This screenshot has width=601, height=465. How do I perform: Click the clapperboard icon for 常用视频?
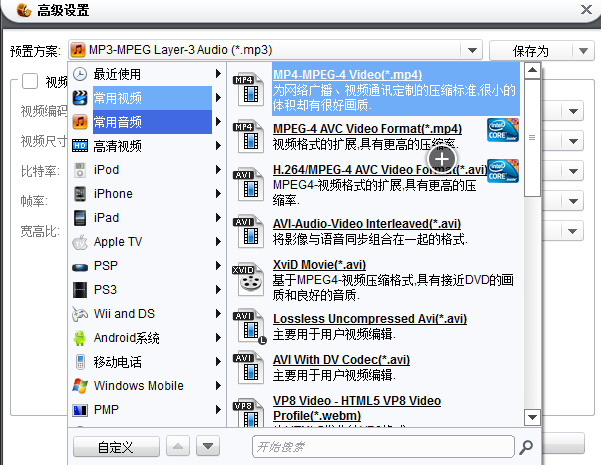(80, 98)
